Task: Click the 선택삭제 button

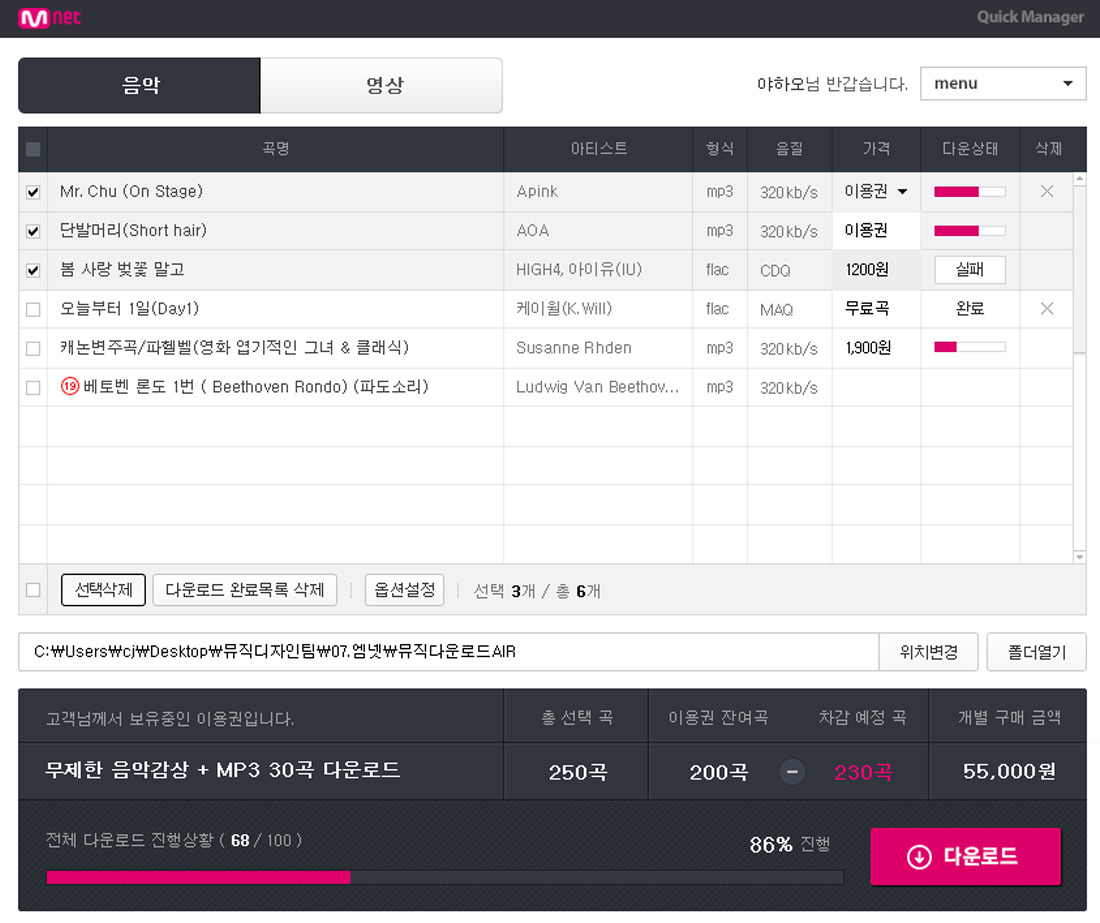Action: pos(103,590)
